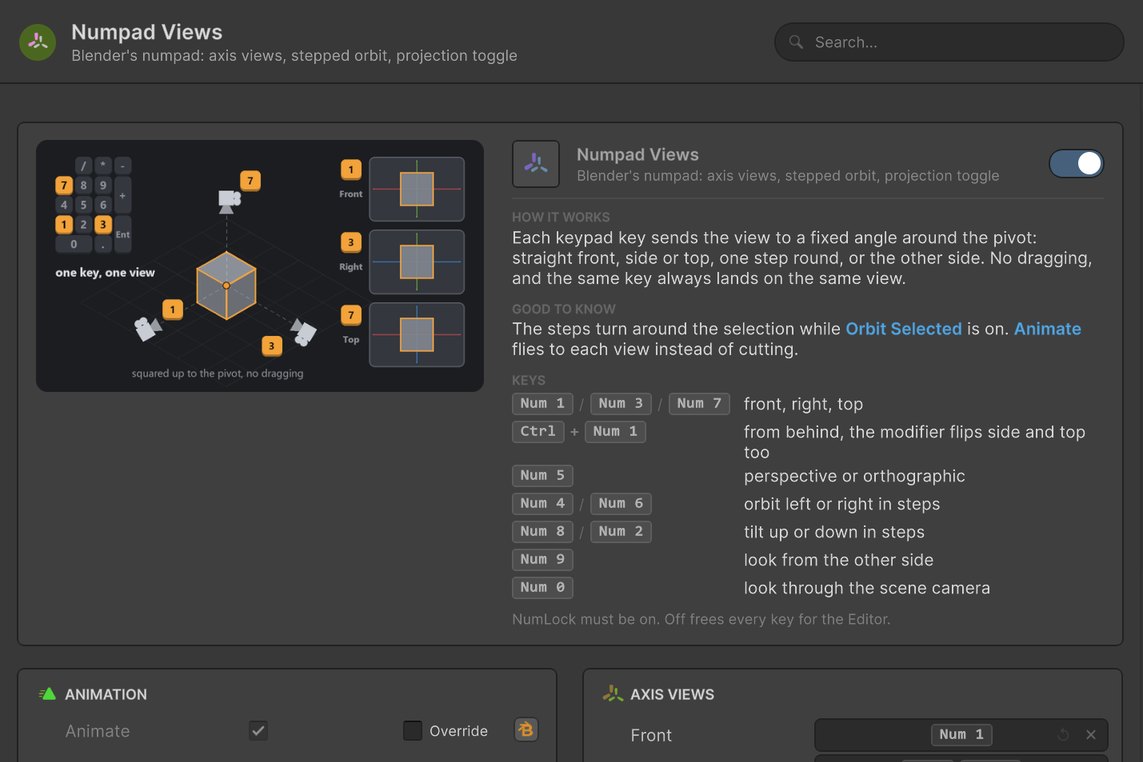Click the 'look through the scene camera' text
The image size is (1143, 762).
(867, 588)
